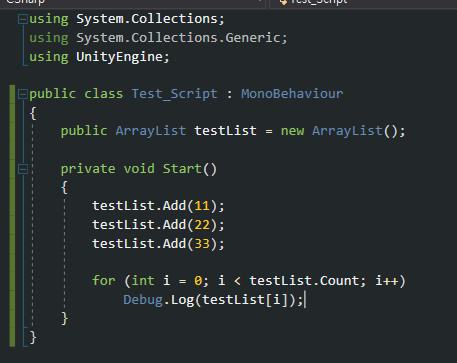Click System.Collections.Generic namespace
This screenshot has width=457, height=363.
coord(178,38)
